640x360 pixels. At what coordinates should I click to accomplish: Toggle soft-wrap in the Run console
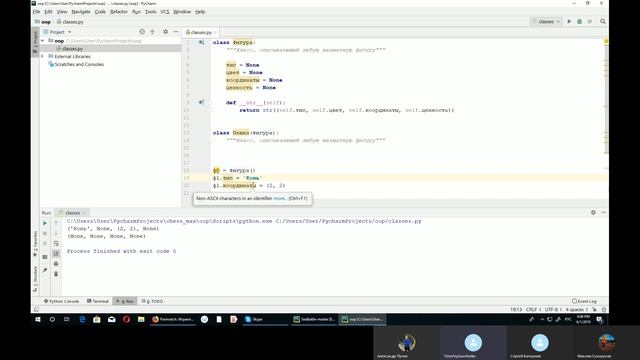point(56,244)
